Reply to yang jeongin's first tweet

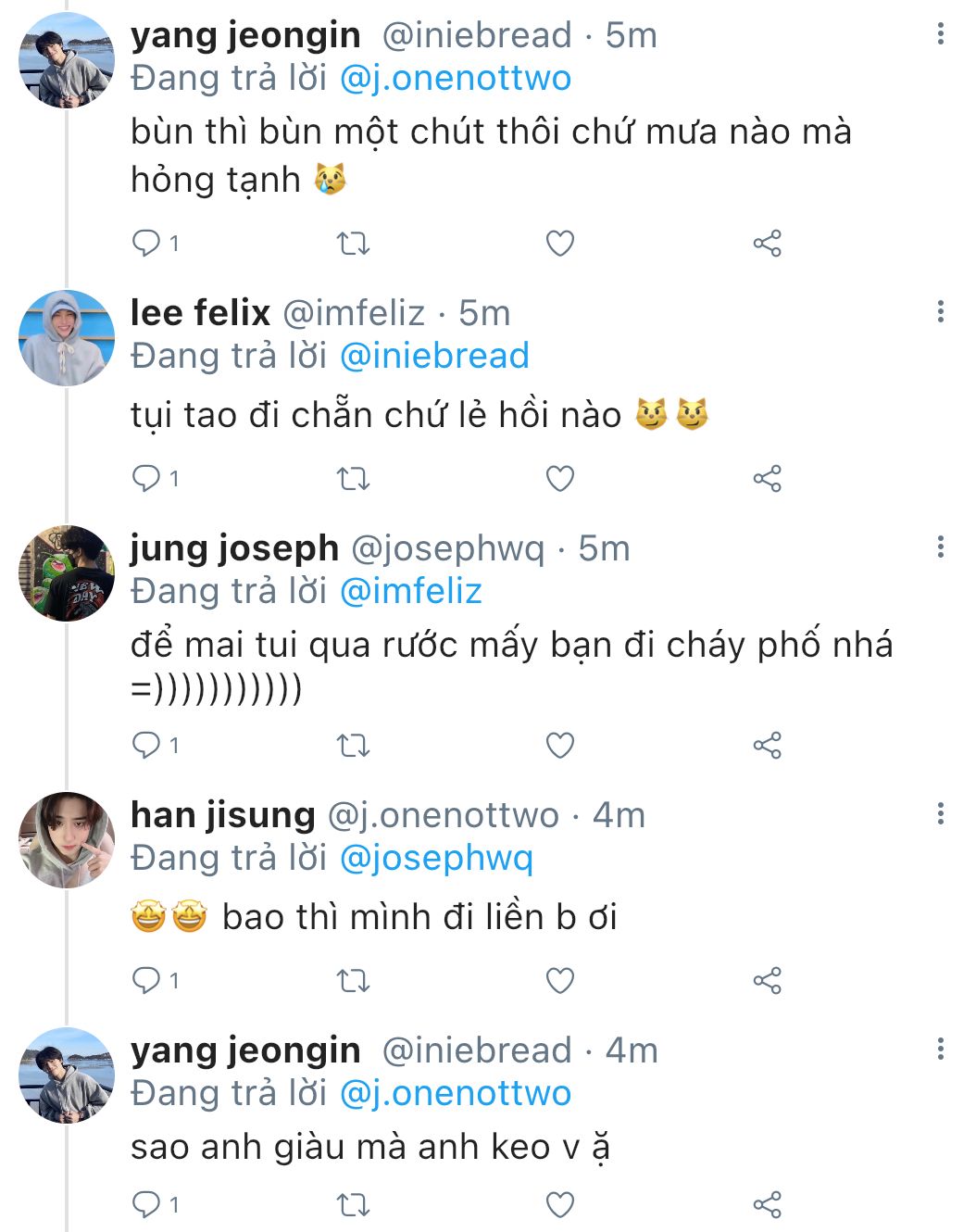coord(147,244)
